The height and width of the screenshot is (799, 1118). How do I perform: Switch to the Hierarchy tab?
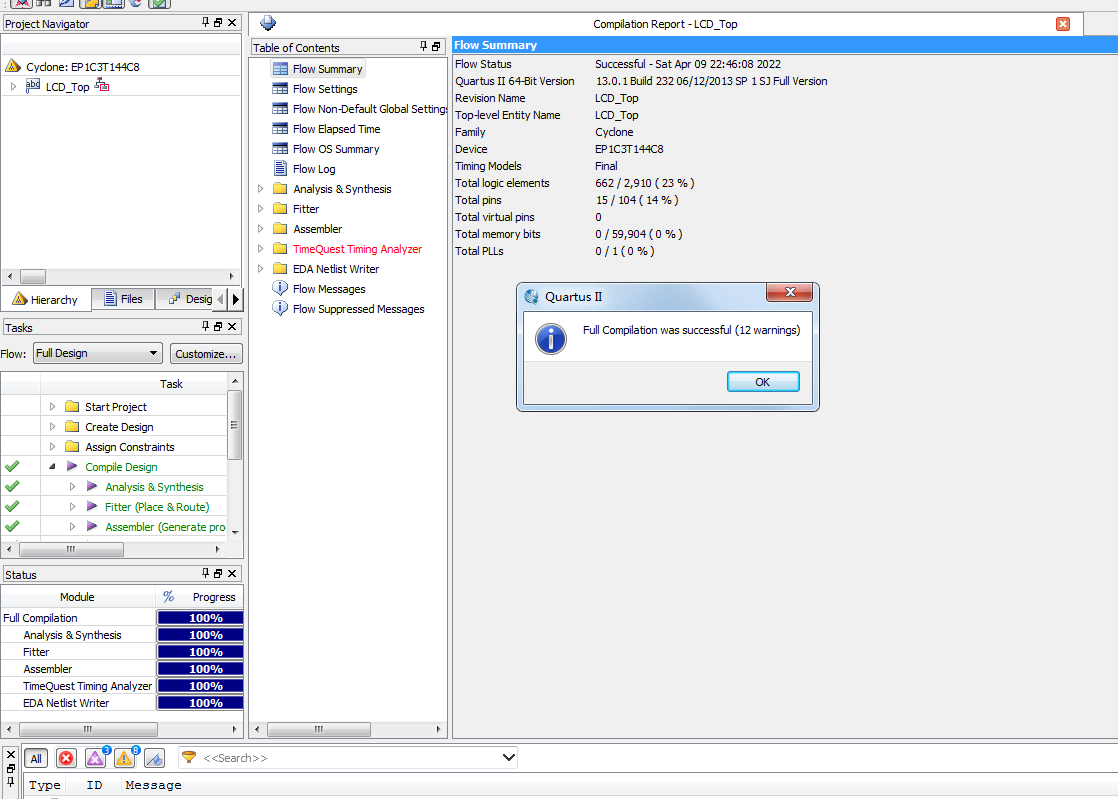click(45, 299)
